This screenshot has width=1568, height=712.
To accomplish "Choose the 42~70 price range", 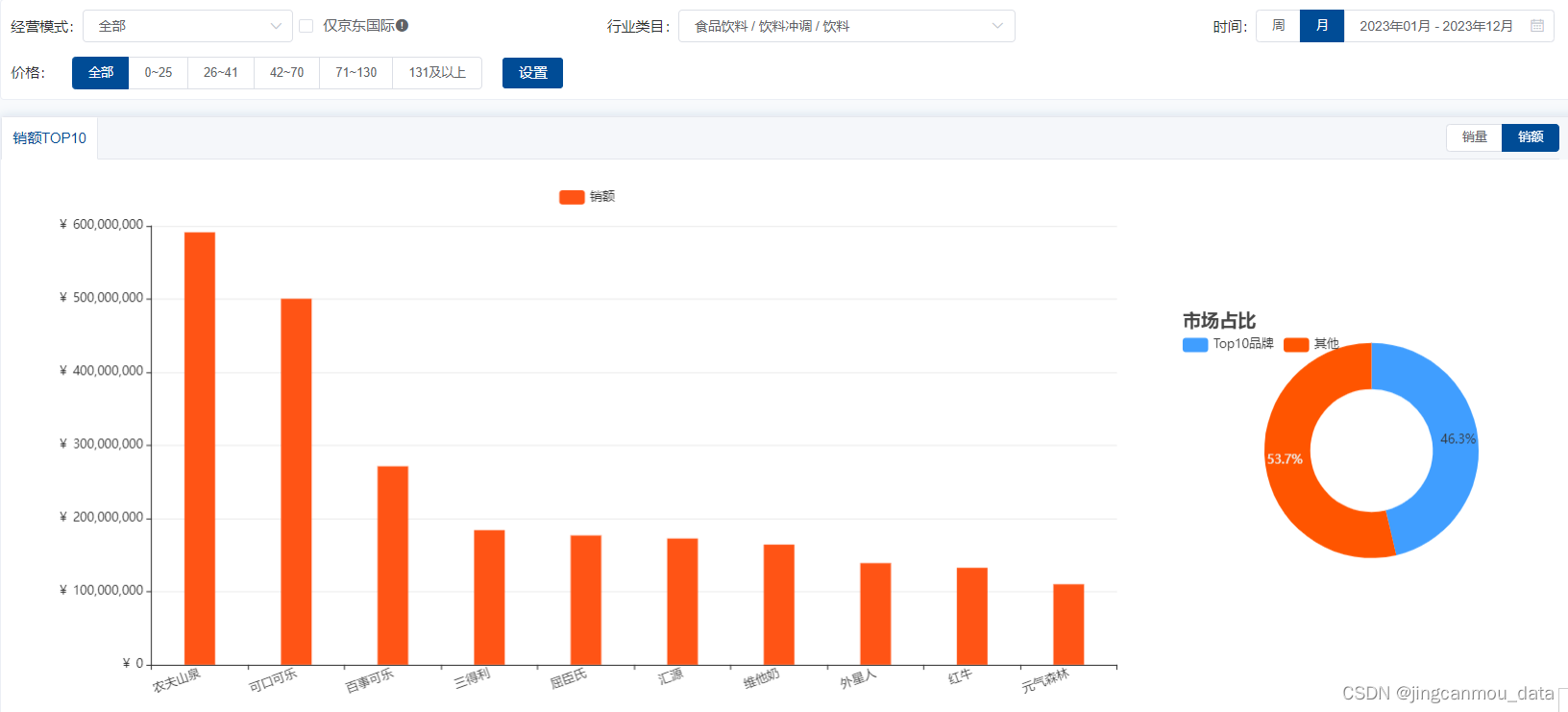I will (286, 73).
